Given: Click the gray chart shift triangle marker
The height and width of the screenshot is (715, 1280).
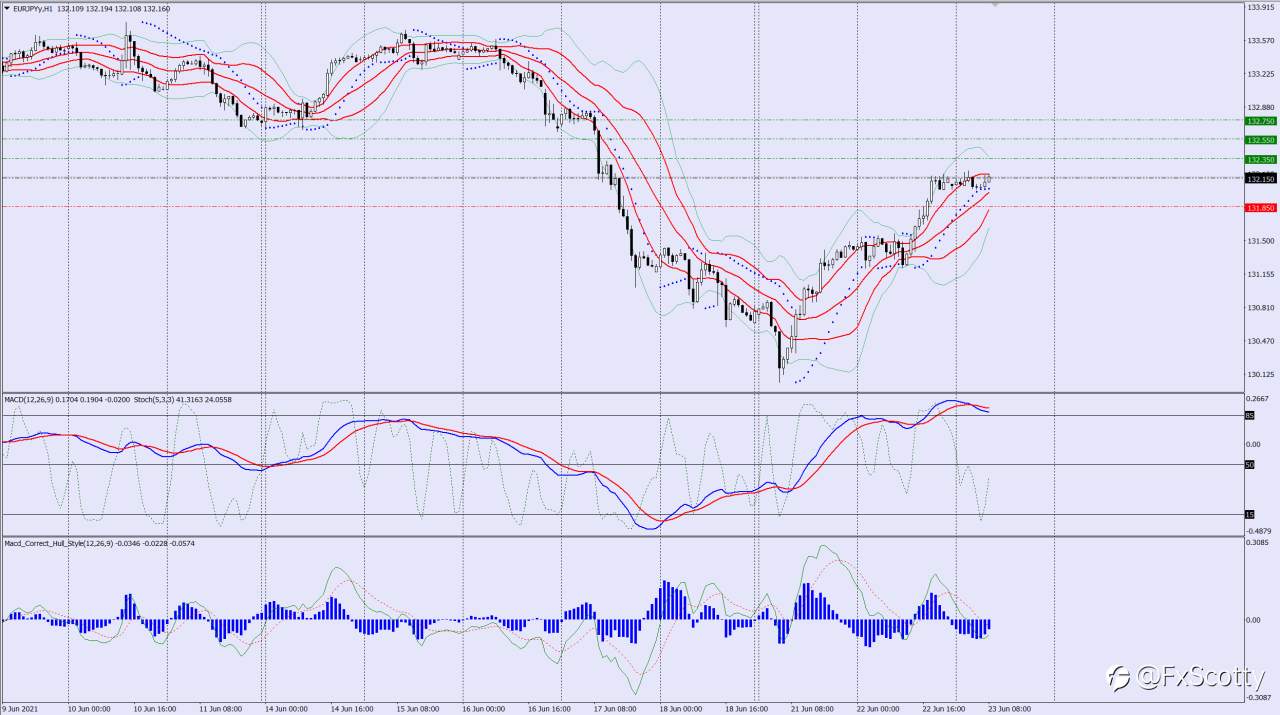Looking at the screenshot, I should click(x=994, y=5).
